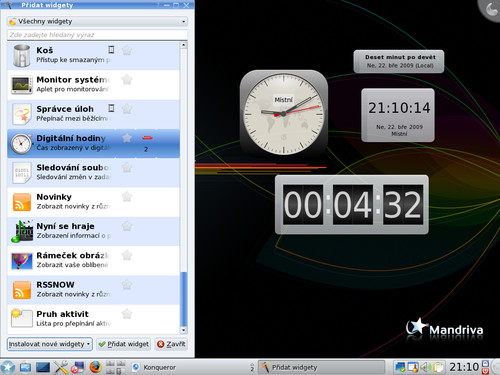Toggle favorite star for Koš
500x375 pixels.
click(x=127, y=50)
